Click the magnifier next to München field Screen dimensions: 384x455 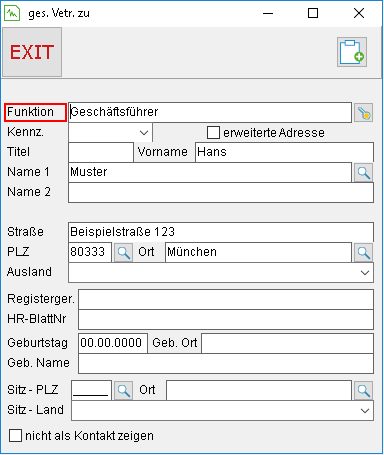[x=363, y=253]
